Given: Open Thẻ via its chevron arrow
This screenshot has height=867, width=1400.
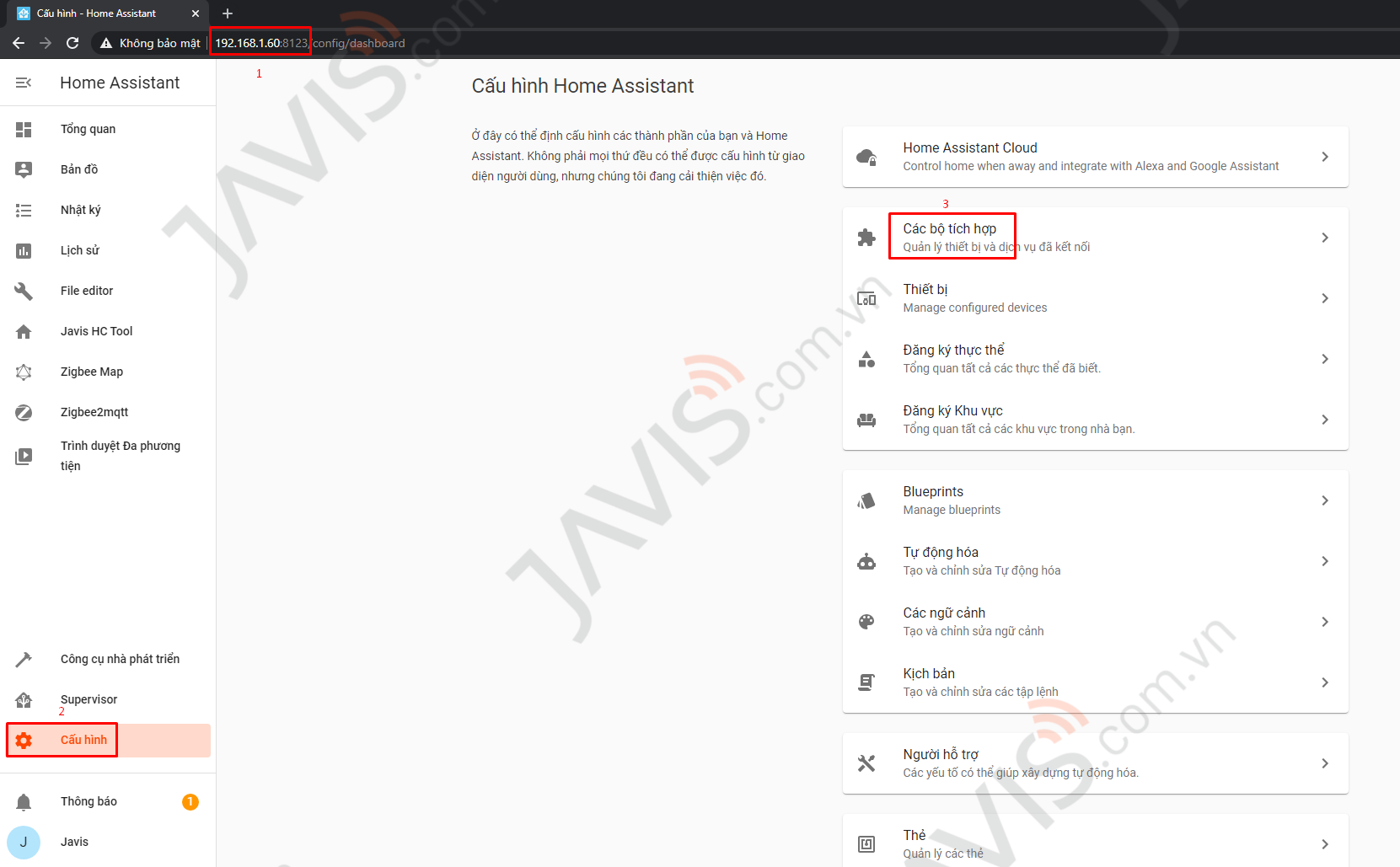Looking at the screenshot, I should (1325, 844).
